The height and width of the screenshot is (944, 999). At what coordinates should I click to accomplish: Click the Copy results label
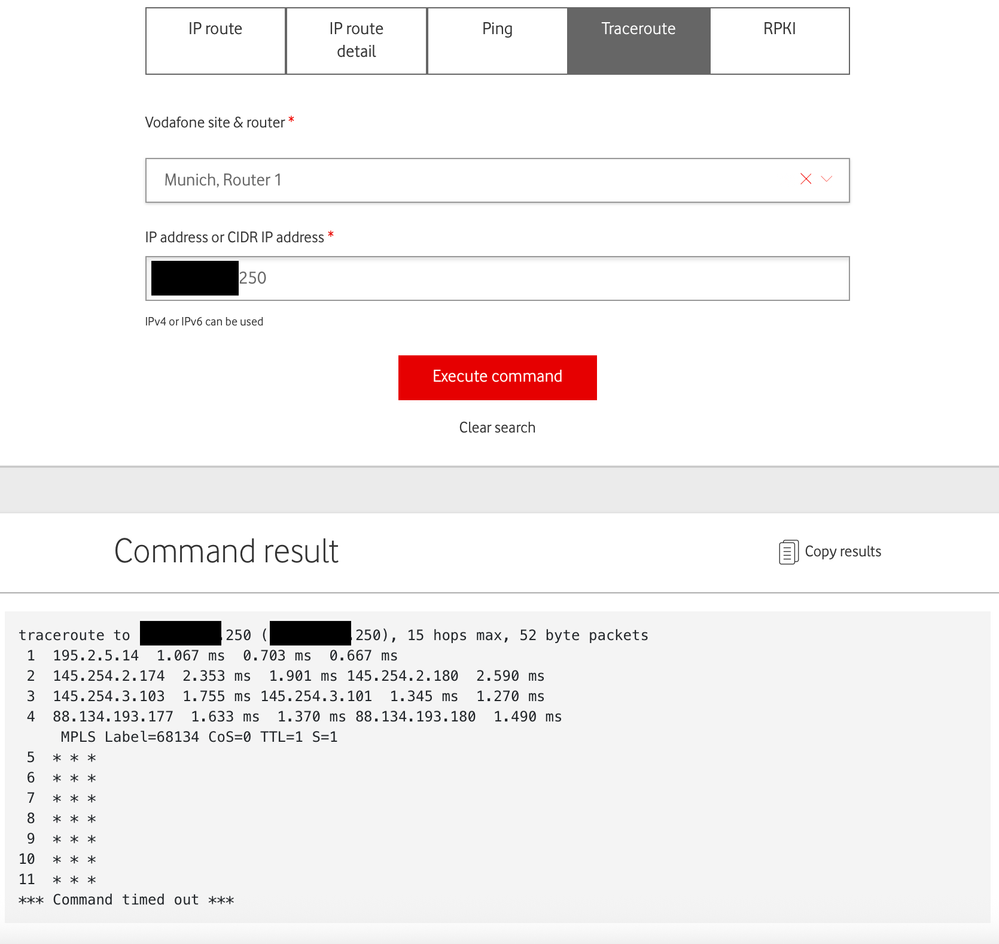pyautogui.click(x=843, y=552)
